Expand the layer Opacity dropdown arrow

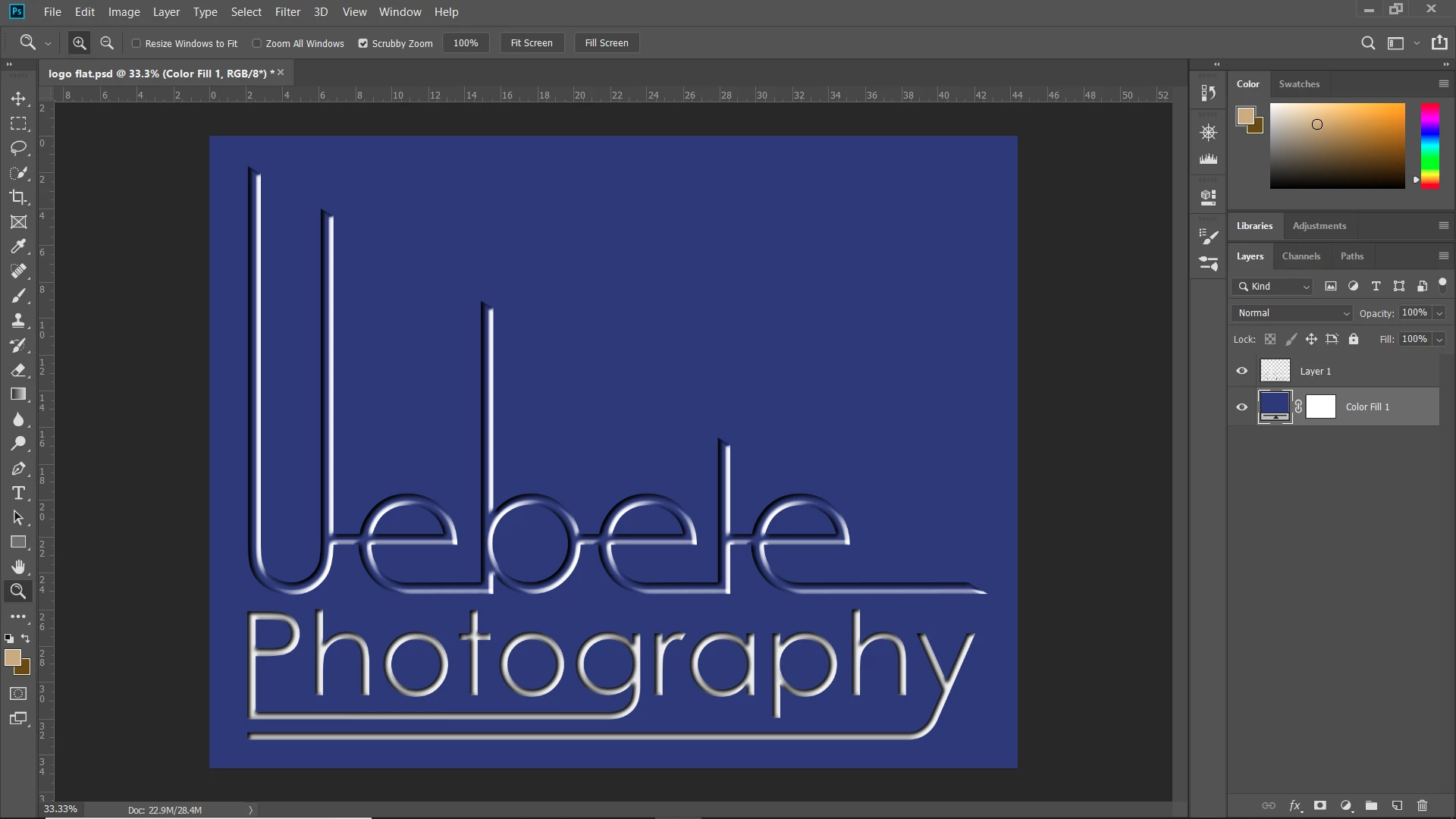click(1439, 313)
